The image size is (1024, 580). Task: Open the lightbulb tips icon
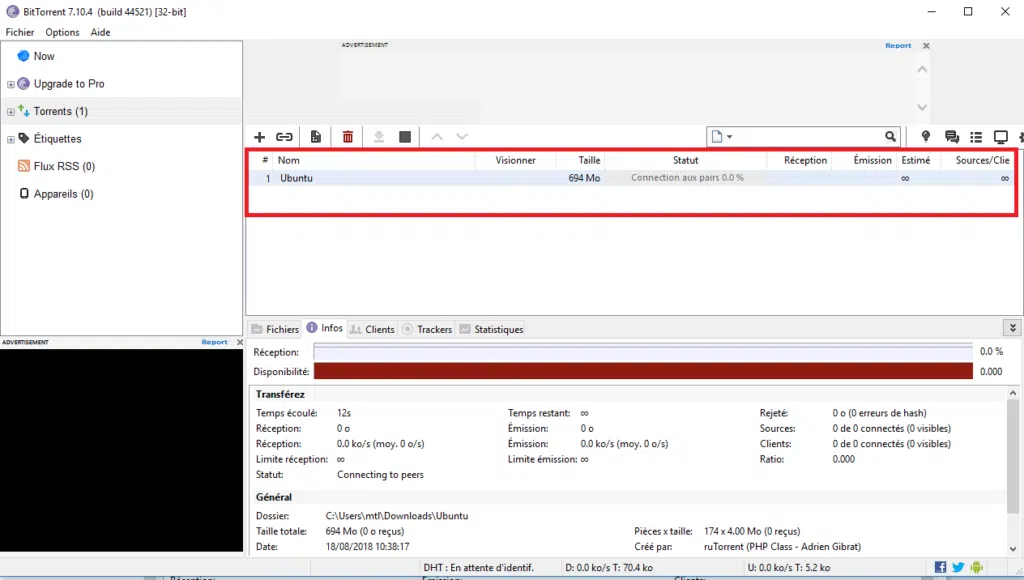point(925,137)
